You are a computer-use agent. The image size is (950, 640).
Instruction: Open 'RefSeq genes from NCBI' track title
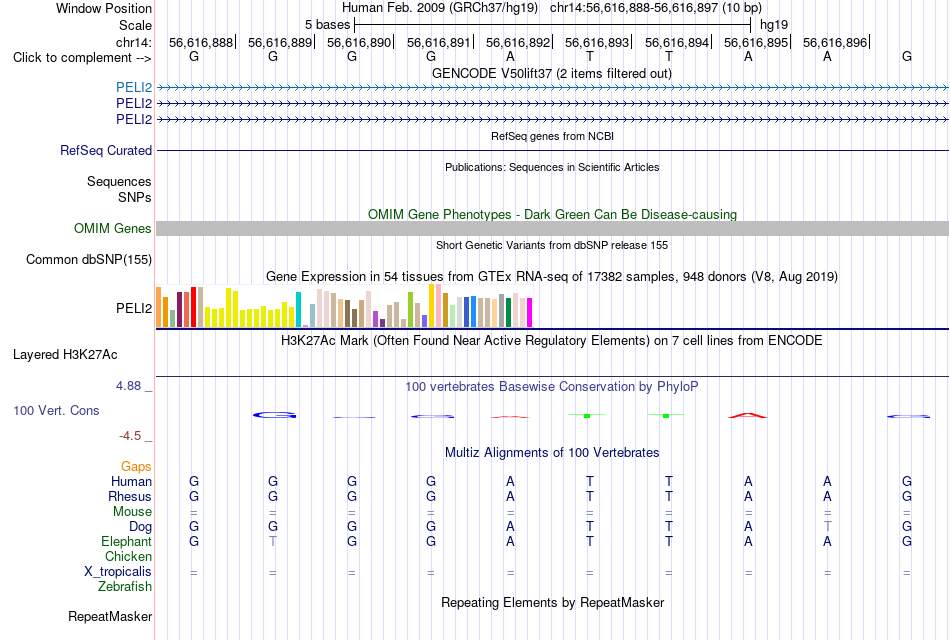pos(552,136)
